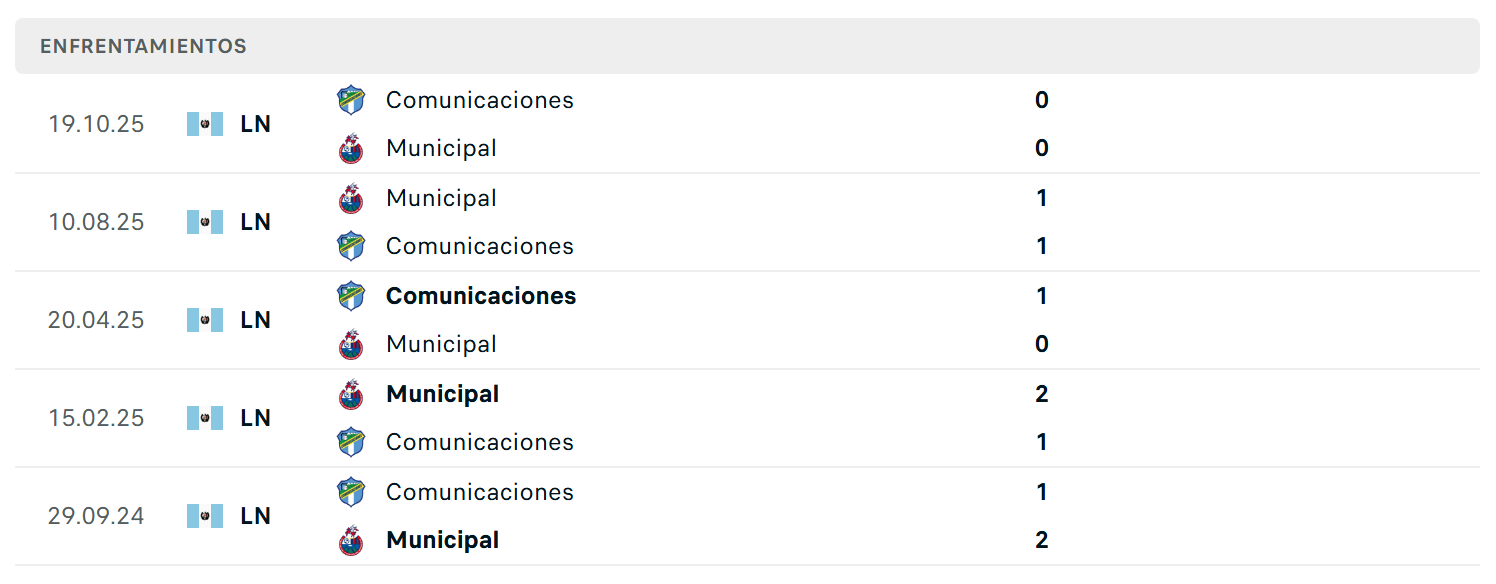Click Guatemala flag icon for 20.04.25 match
The height and width of the screenshot is (584, 1496).
point(205,320)
